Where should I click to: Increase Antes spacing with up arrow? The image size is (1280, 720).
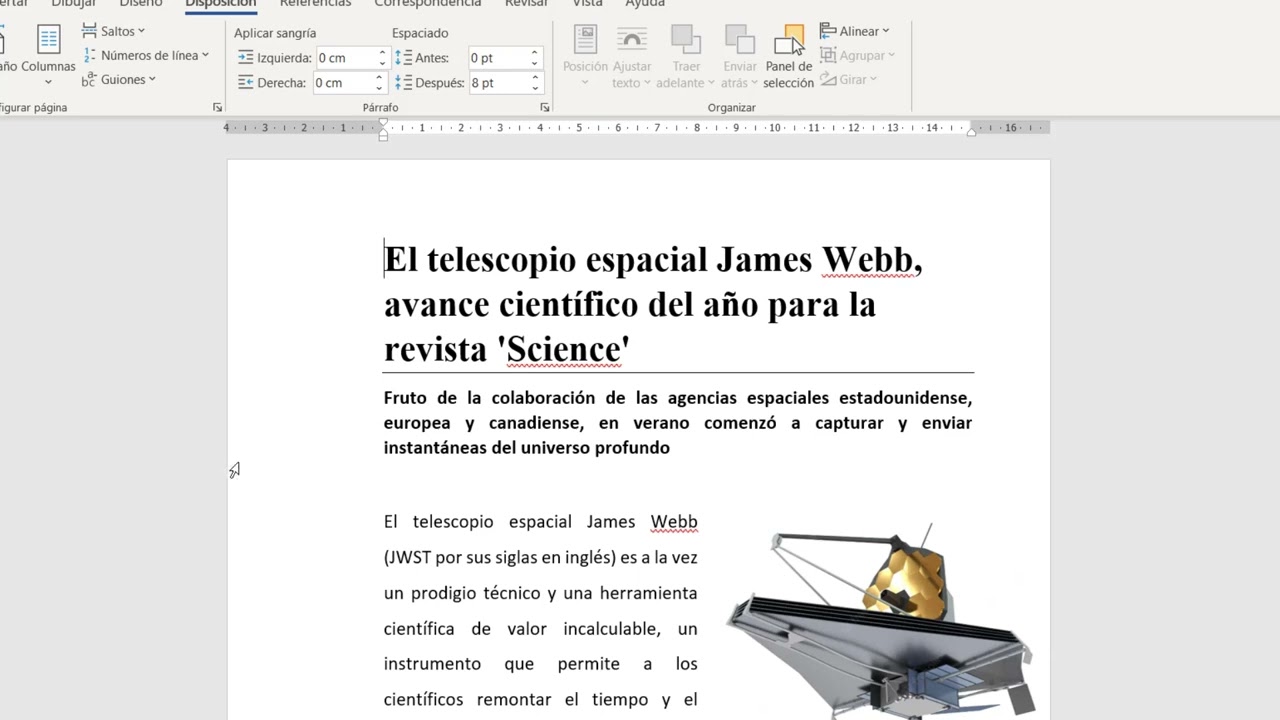(x=534, y=53)
